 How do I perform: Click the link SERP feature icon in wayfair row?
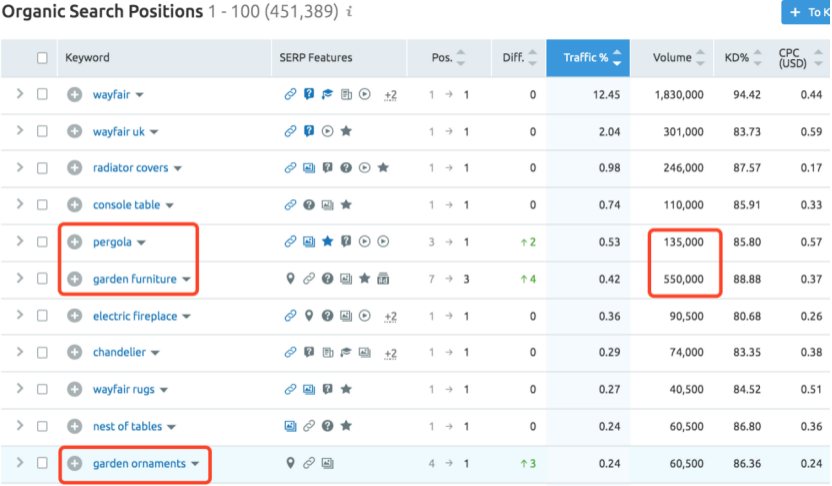click(290, 94)
